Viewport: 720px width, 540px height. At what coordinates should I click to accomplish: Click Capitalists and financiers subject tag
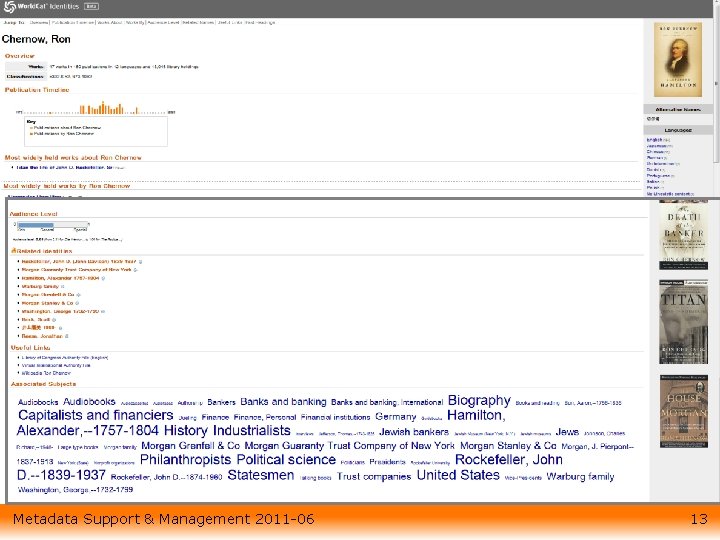pos(96,415)
